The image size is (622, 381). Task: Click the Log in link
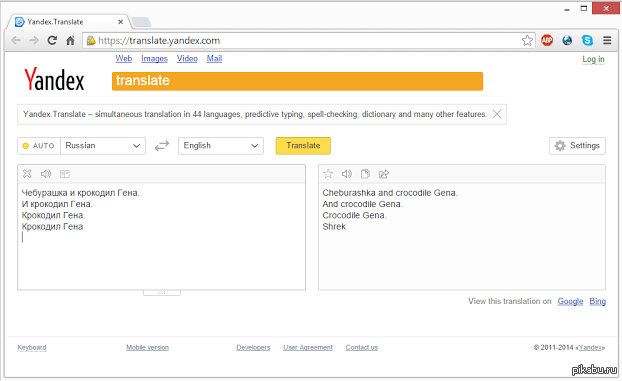pos(593,59)
